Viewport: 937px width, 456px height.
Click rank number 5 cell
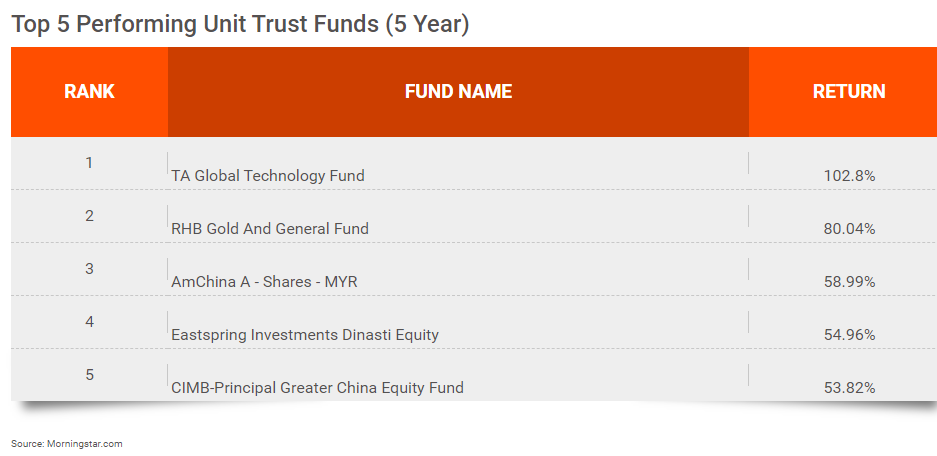(89, 375)
